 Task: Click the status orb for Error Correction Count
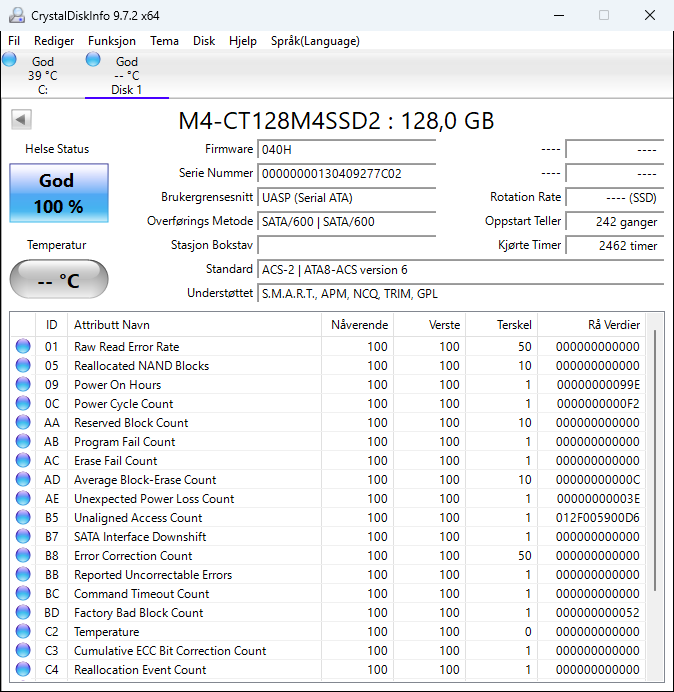[23, 555]
